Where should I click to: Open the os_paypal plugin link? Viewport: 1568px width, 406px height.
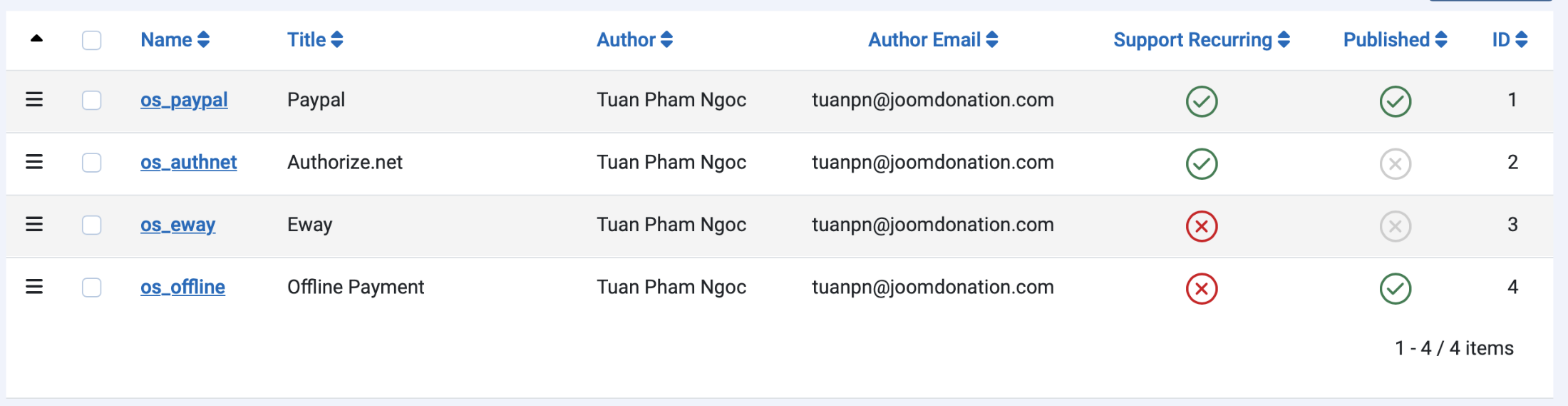coord(184,100)
